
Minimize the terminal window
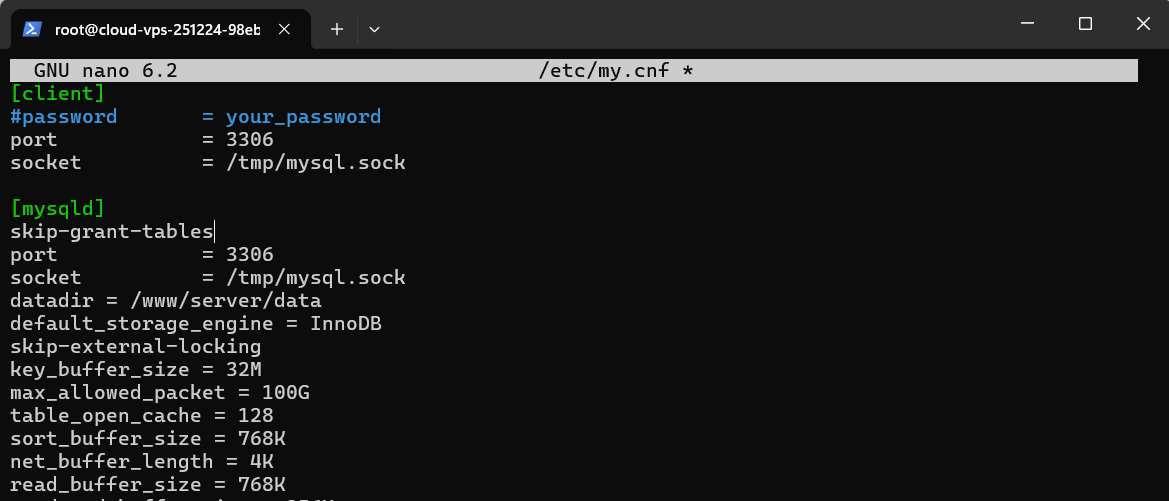1027,23
